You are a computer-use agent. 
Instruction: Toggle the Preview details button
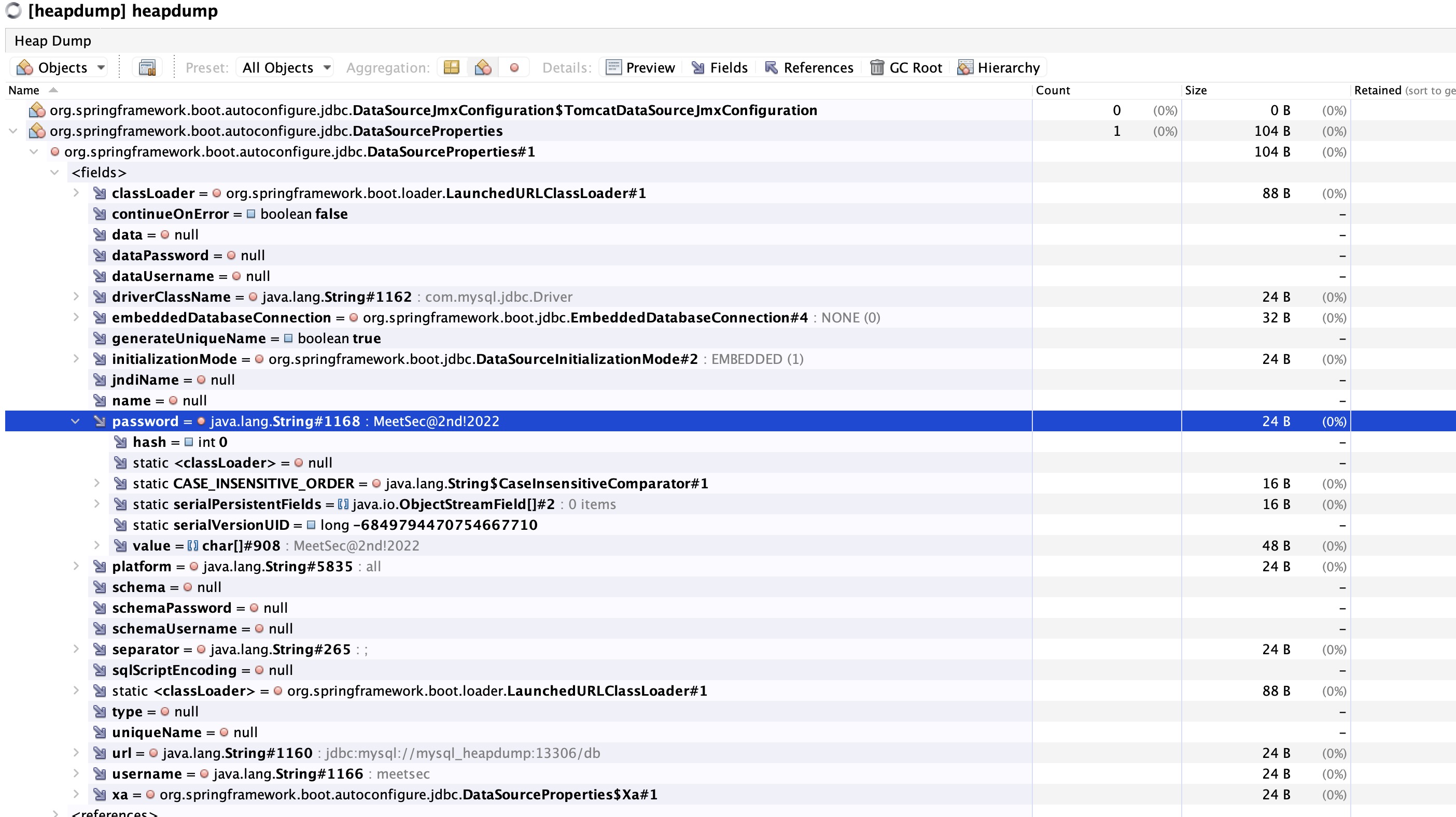(640, 68)
